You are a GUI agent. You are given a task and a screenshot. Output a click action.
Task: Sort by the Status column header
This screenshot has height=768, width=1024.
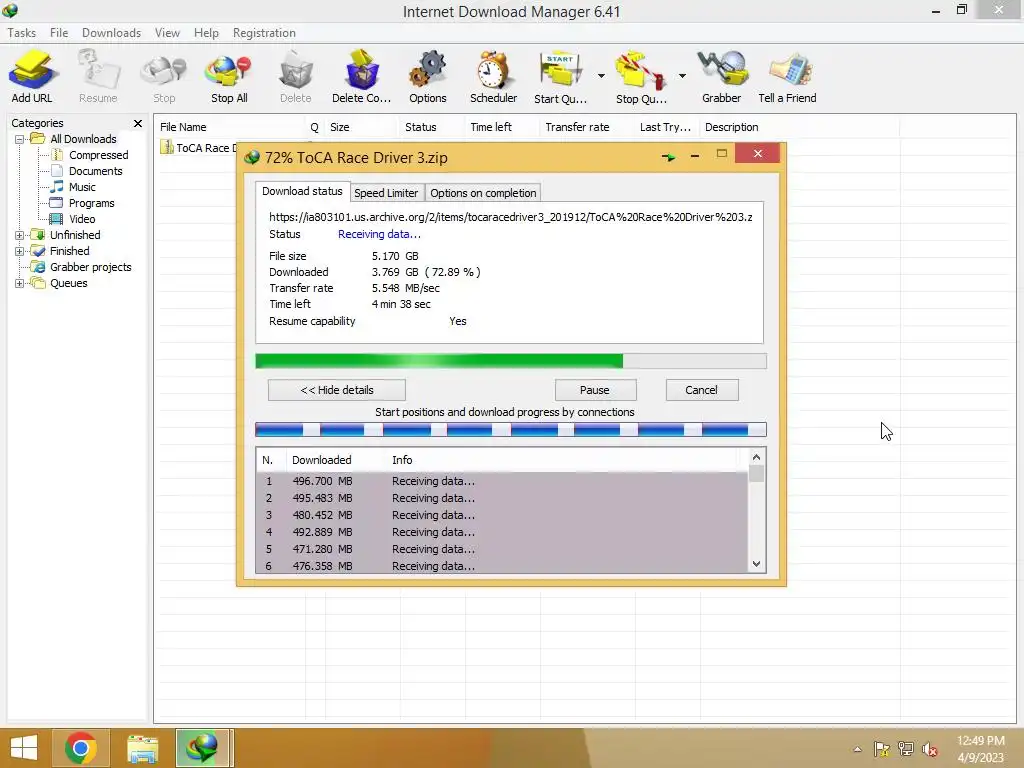[x=432, y=127]
